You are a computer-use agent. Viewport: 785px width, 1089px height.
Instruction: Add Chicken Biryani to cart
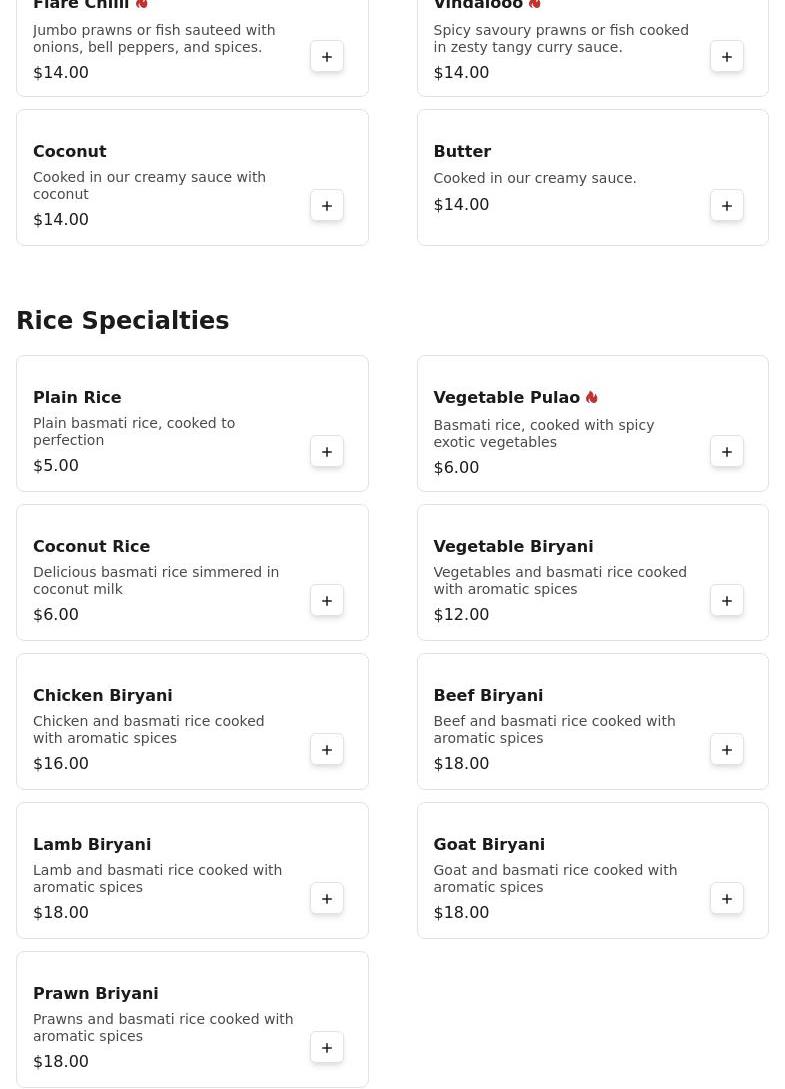tap(327, 750)
